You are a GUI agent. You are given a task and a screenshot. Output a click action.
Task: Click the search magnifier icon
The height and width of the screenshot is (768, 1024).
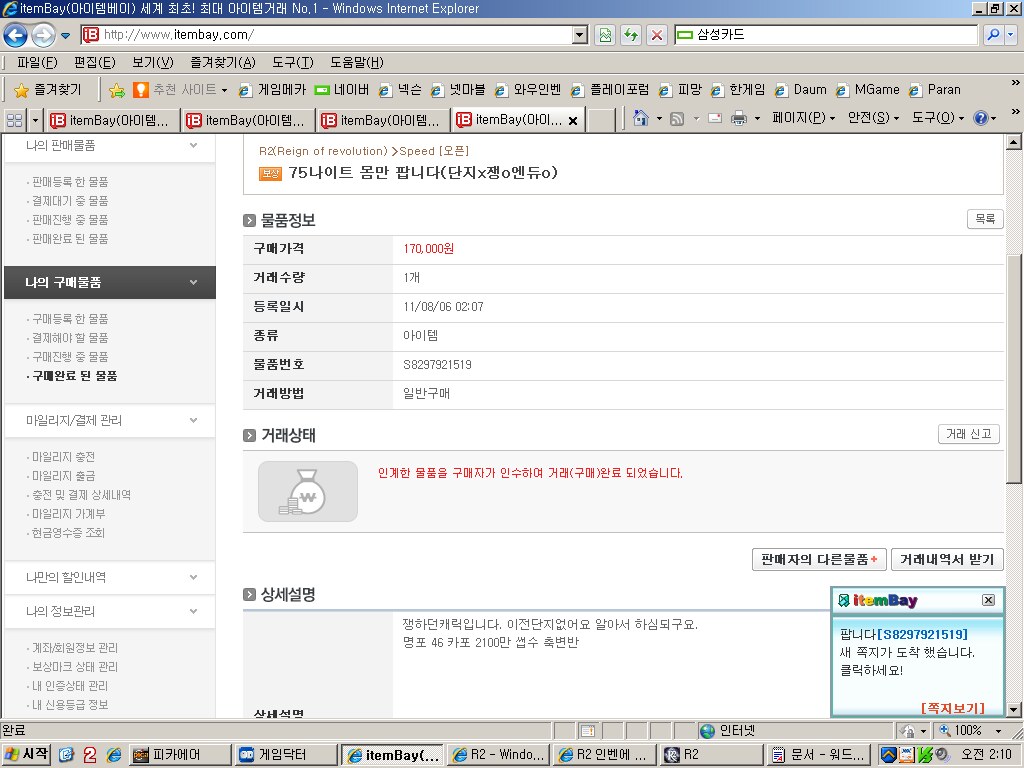click(993, 35)
